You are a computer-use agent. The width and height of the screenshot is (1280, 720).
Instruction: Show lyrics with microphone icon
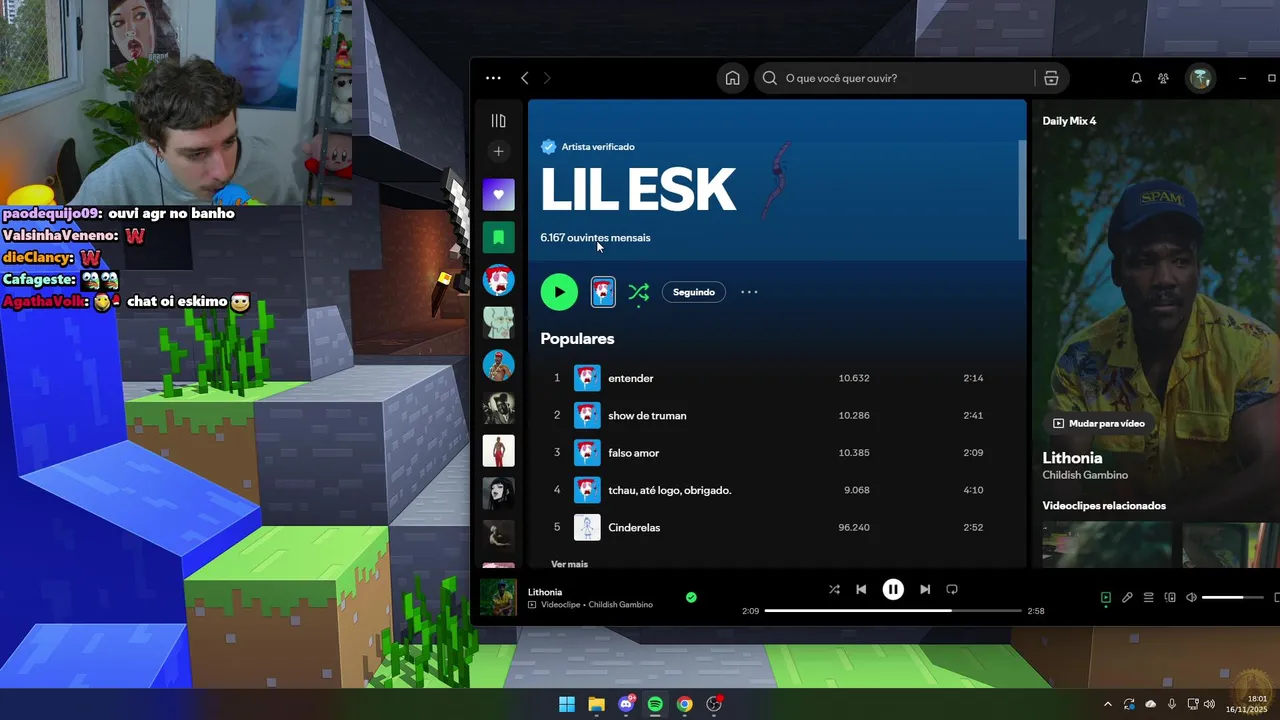[1127, 597]
